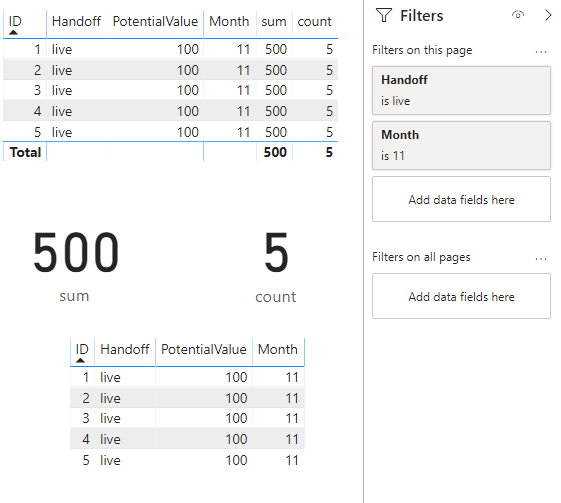
Task: Click live in row 1 of top table
Action: pyautogui.click(x=62, y=49)
